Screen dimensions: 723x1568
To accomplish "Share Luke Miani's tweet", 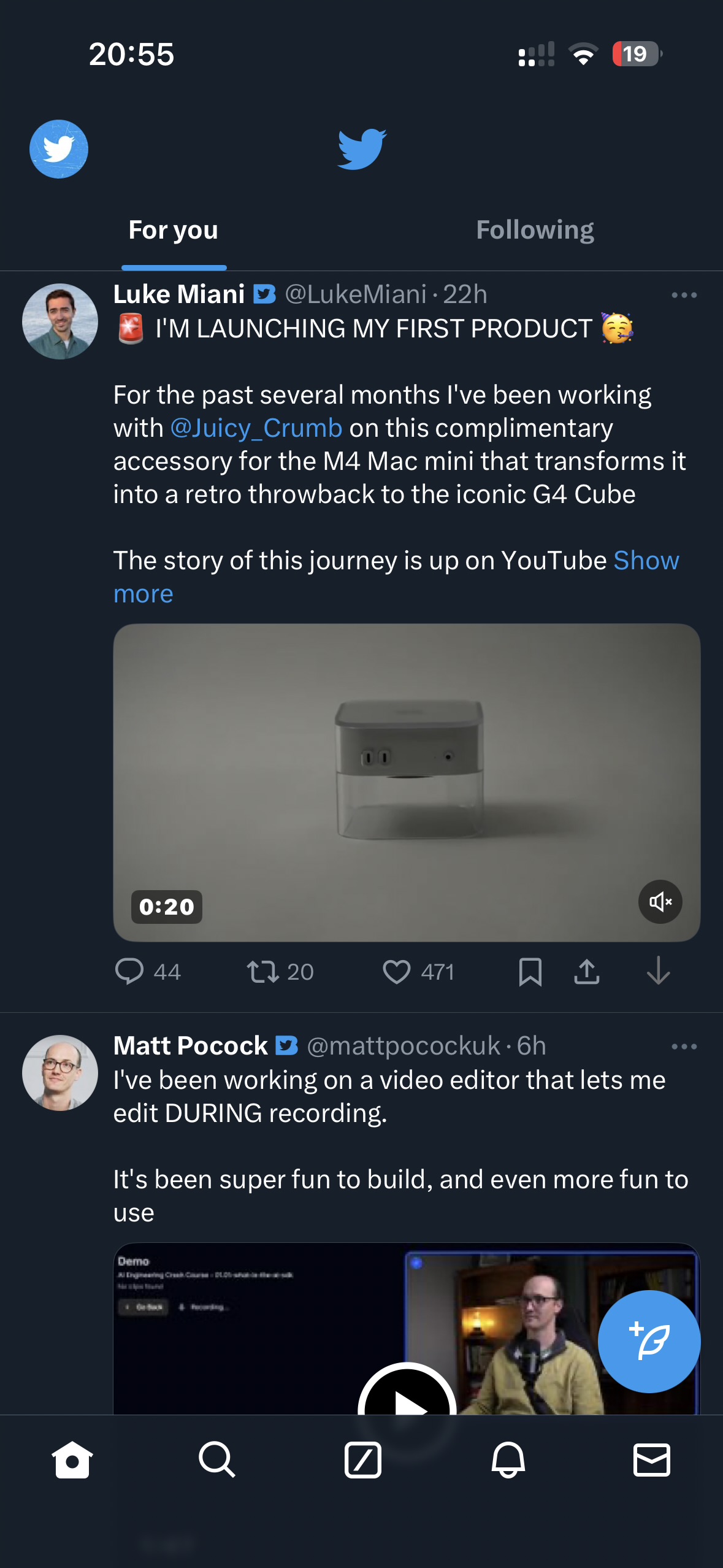I will [x=587, y=972].
